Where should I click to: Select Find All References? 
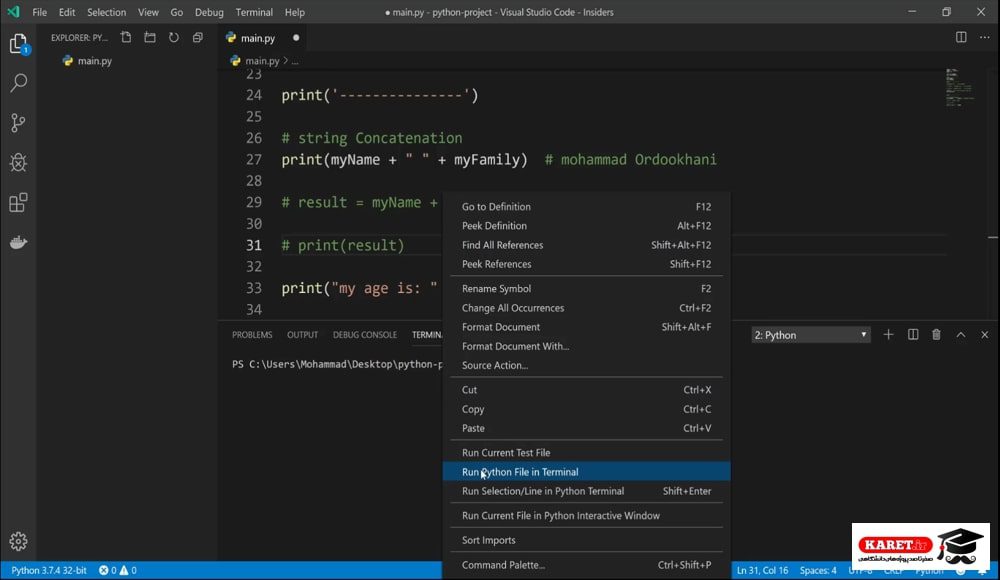pyautogui.click(x=586, y=245)
